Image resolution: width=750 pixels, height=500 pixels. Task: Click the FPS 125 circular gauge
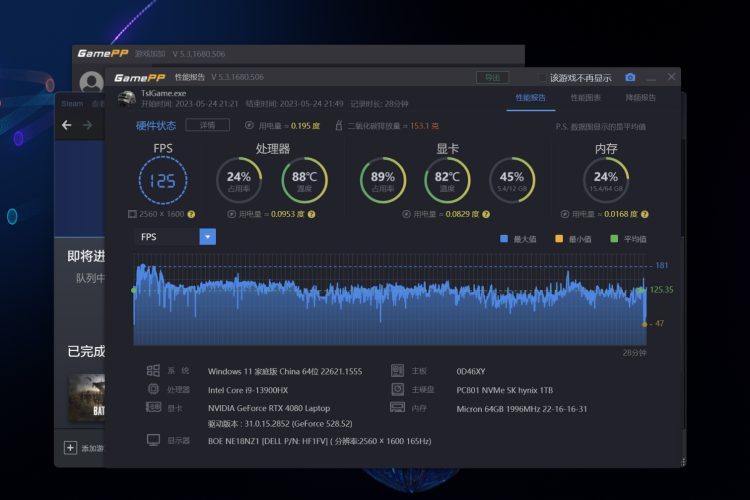[163, 180]
